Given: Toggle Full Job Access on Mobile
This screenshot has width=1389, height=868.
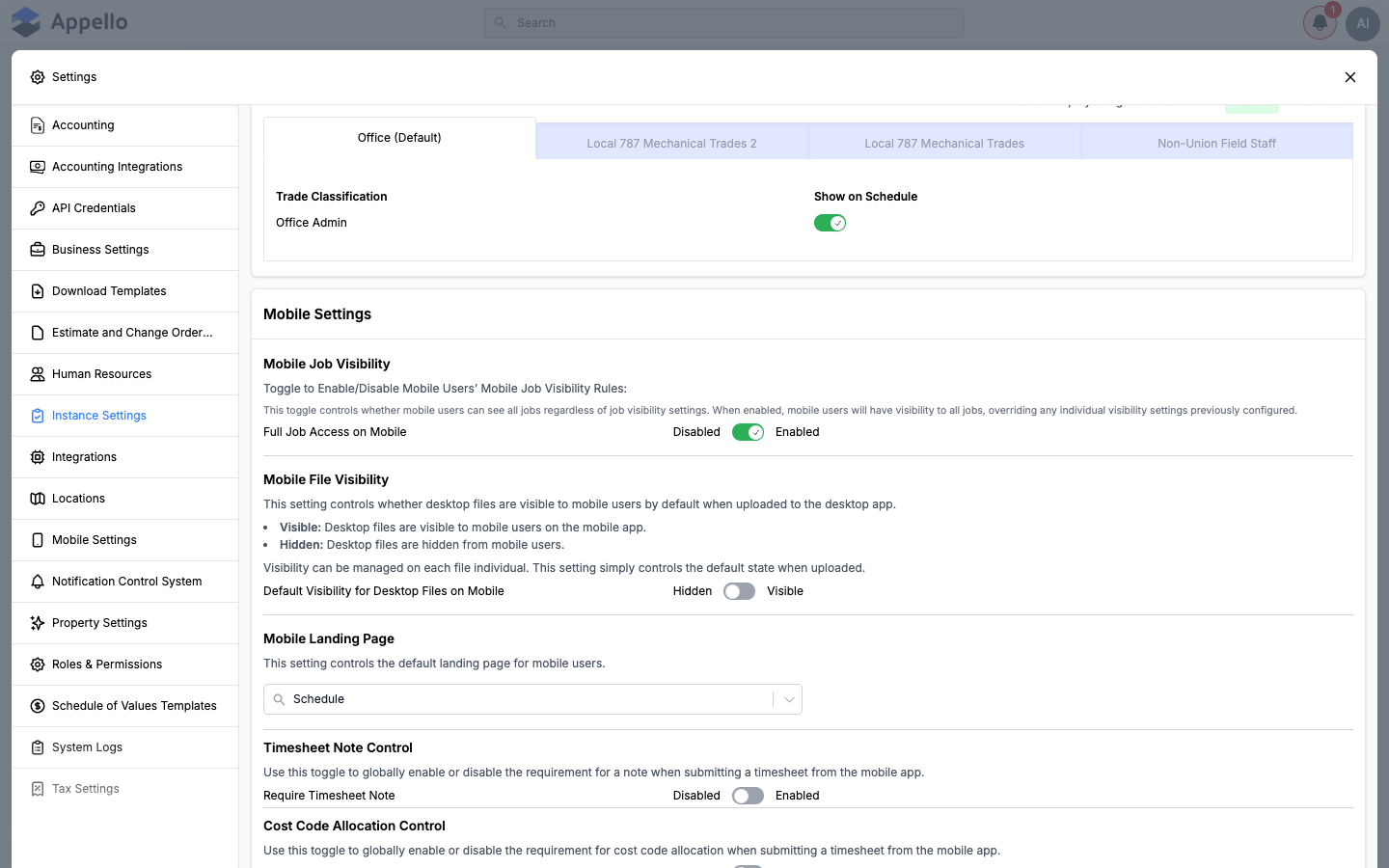Looking at the screenshot, I should 748,432.
